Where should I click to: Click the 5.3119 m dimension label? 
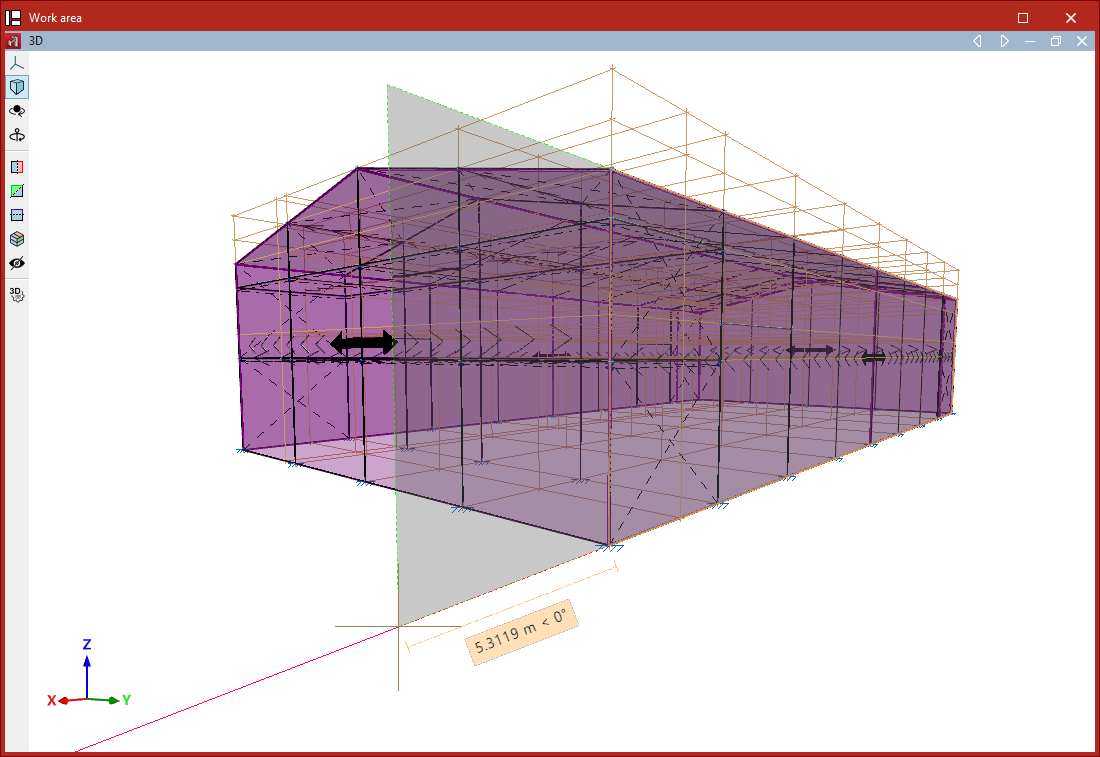[x=521, y=633]
